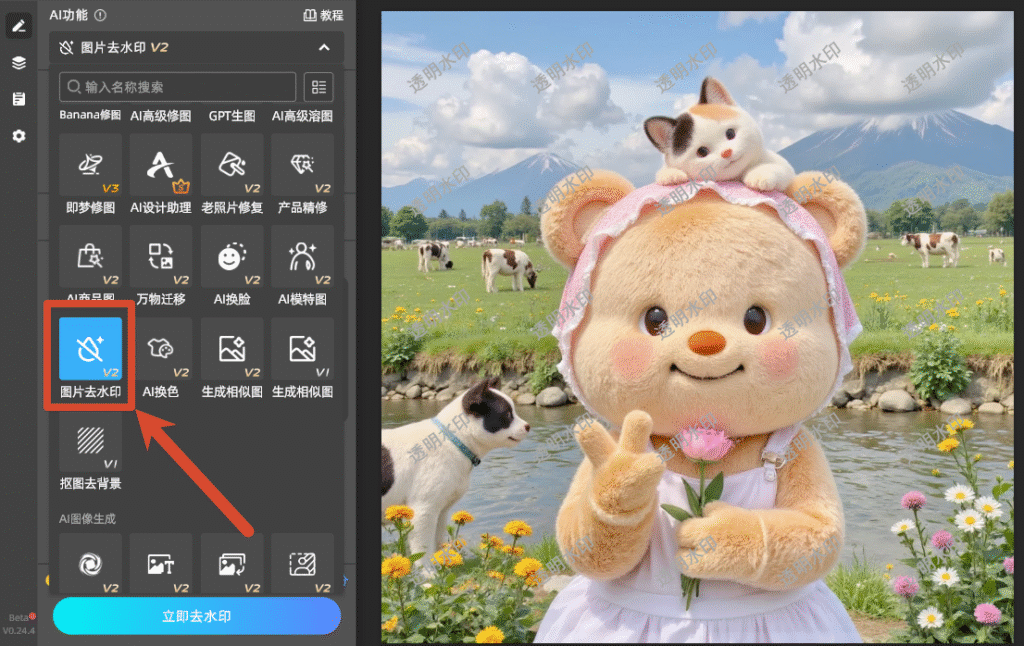This screenshot has height=646, width=1024.
Task: Open settings gear in left sidebar
Action: [19, 136]
